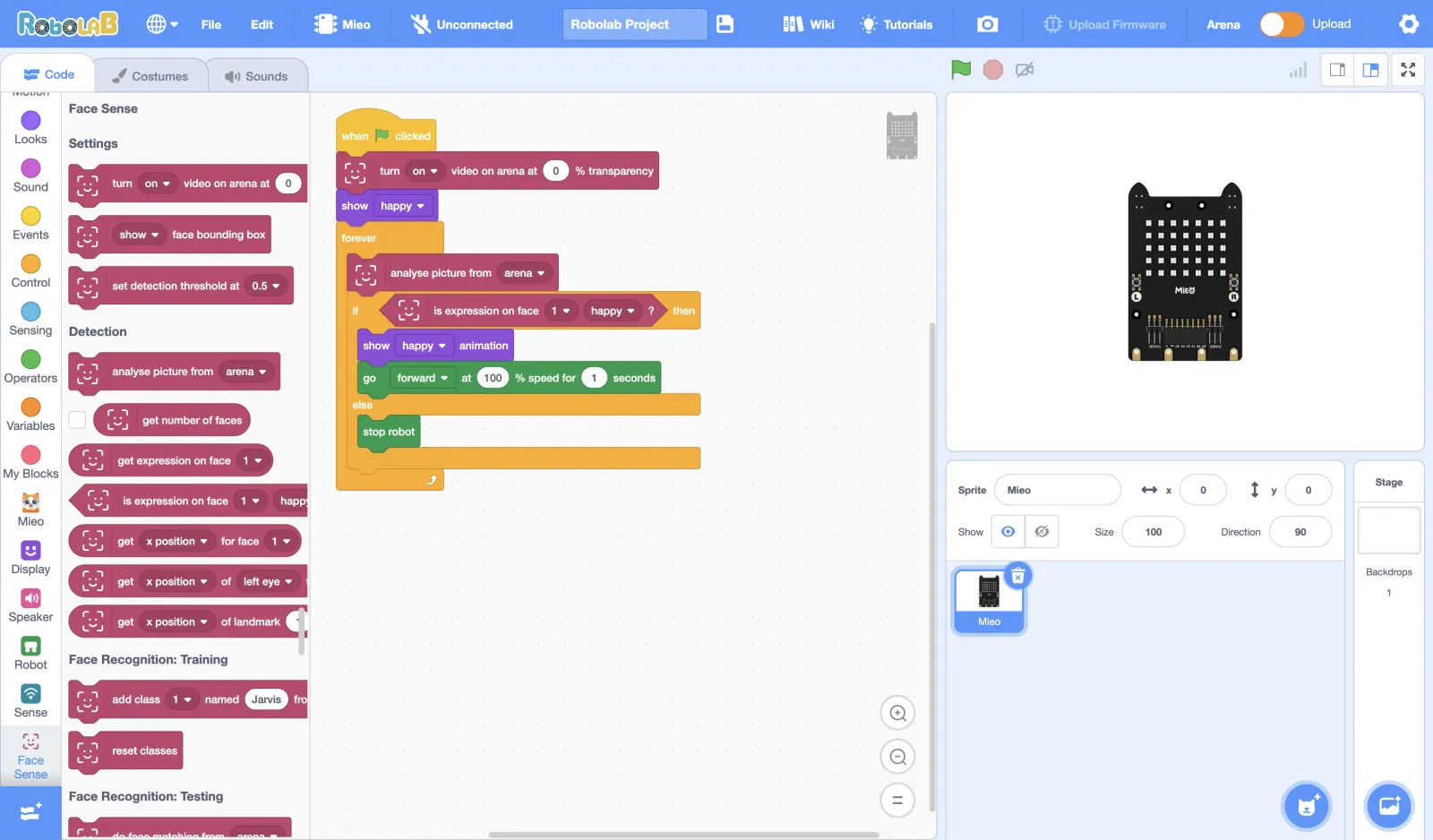The height and width of the screenshot is (840, 1433).
Task: Open happy dropdown in if expression condition
Action: (x=613, y=311)
